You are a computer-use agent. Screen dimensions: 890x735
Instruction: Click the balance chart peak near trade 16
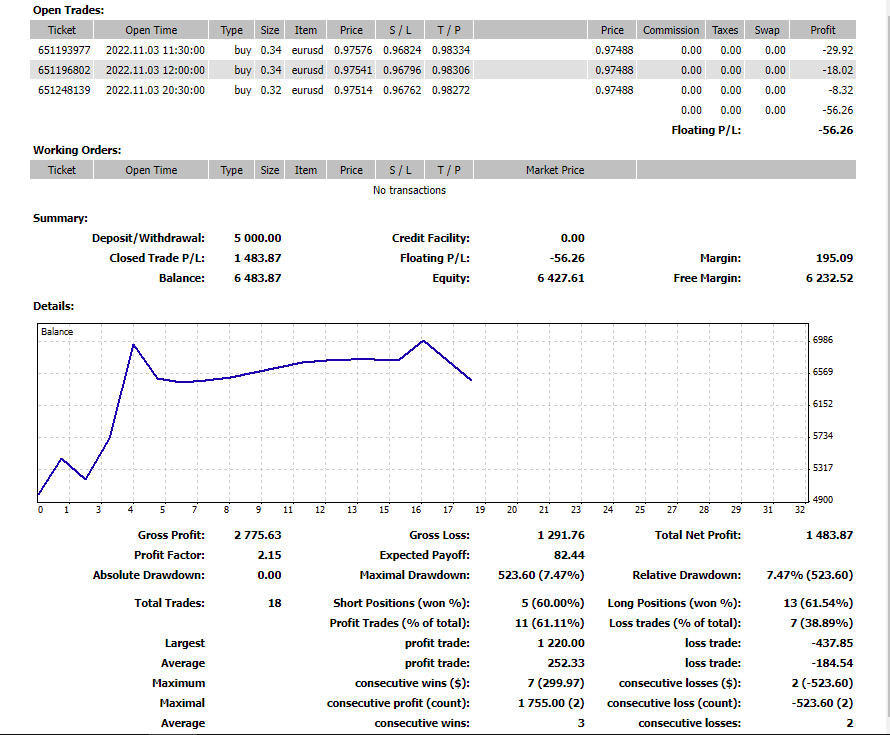tap(423, 341)
